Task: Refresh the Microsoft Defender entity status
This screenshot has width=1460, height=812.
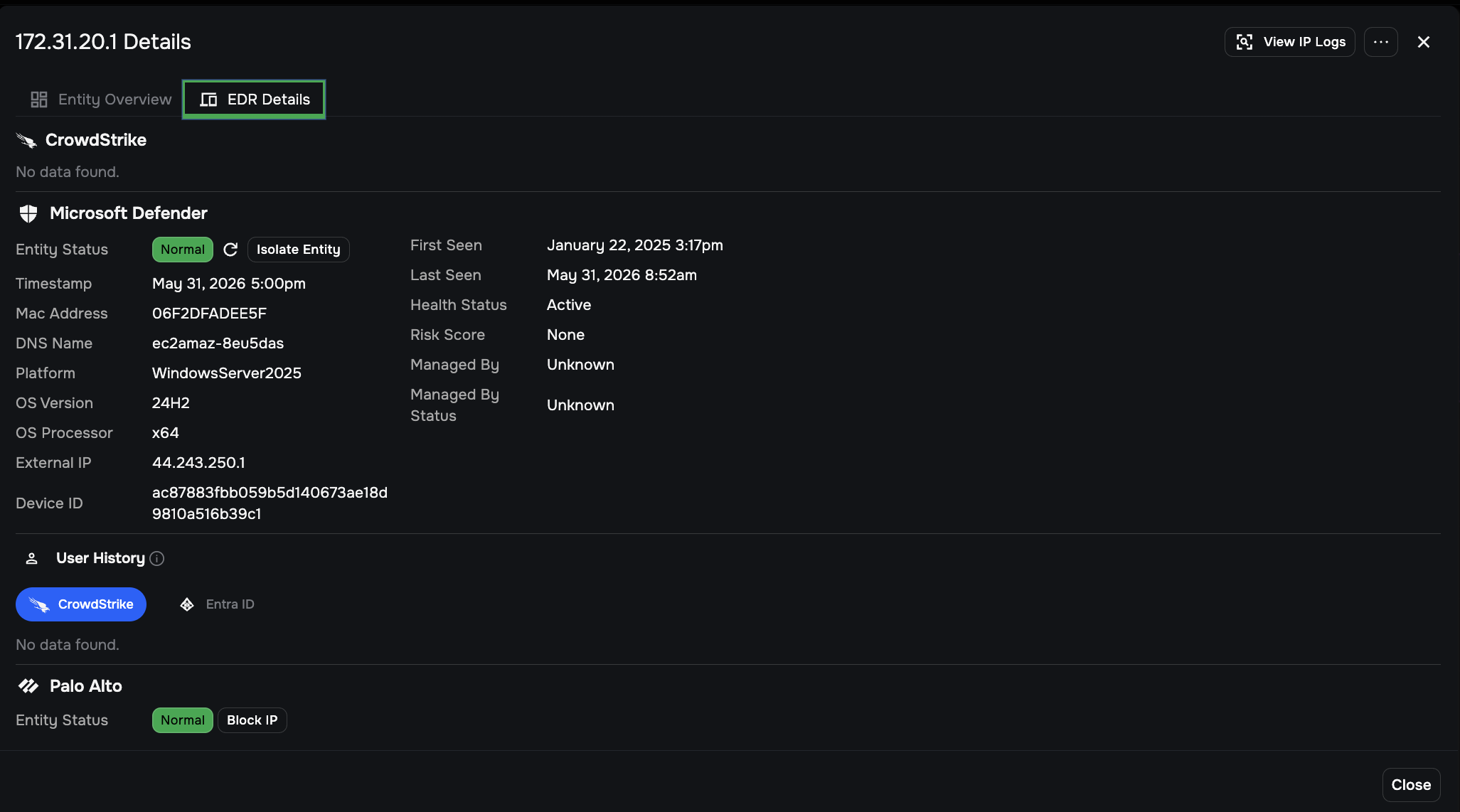Action: [x=230, y=250]
